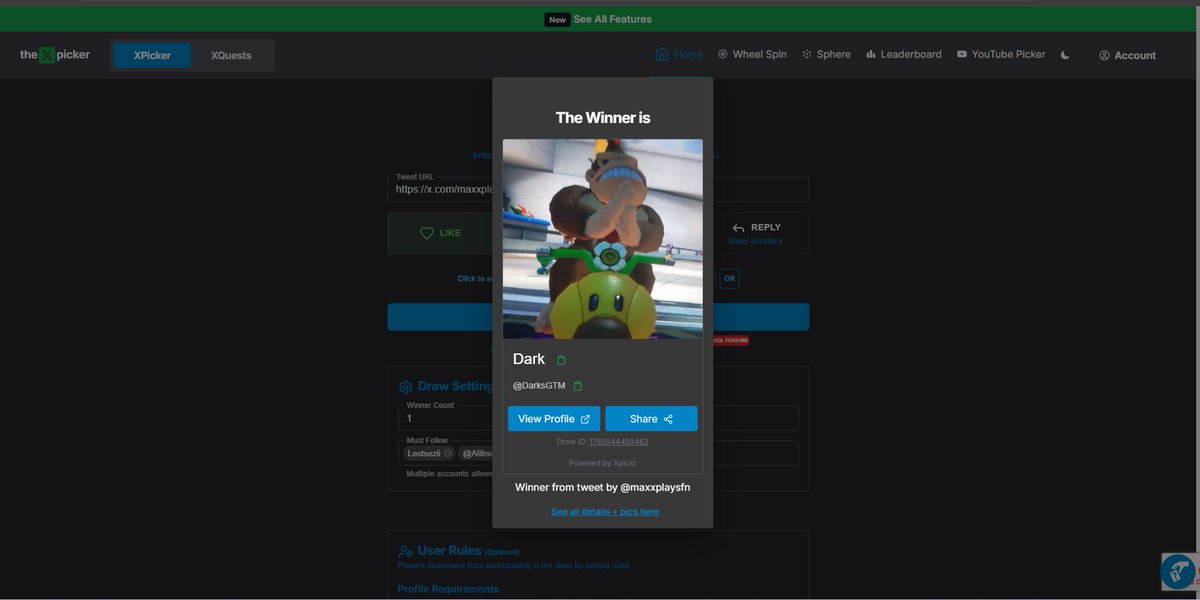Toggle the LIKE entry option
The width and height of the screenshot is (1200, 600).
coord(440,233)
